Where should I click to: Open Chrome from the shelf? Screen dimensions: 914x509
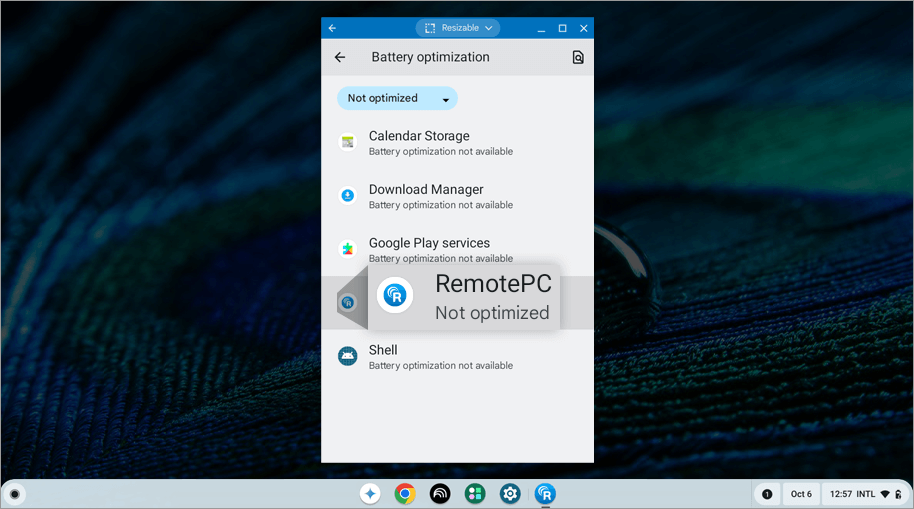pyautogui.click(x=405, y=493)
